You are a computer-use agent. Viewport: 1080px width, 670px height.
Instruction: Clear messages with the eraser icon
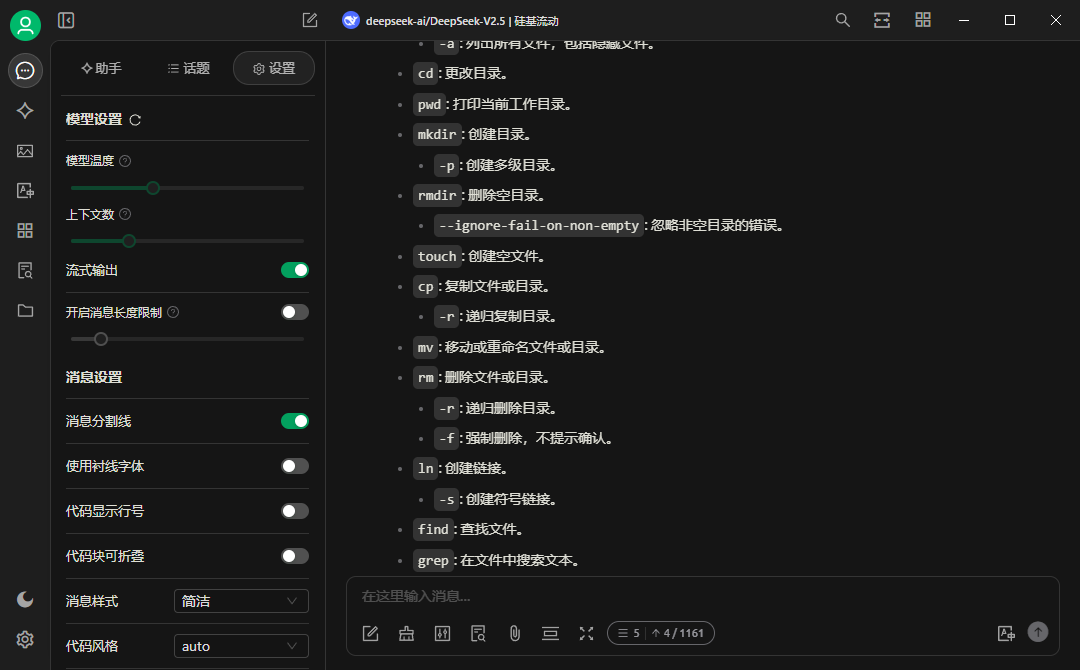pos(406,634)
